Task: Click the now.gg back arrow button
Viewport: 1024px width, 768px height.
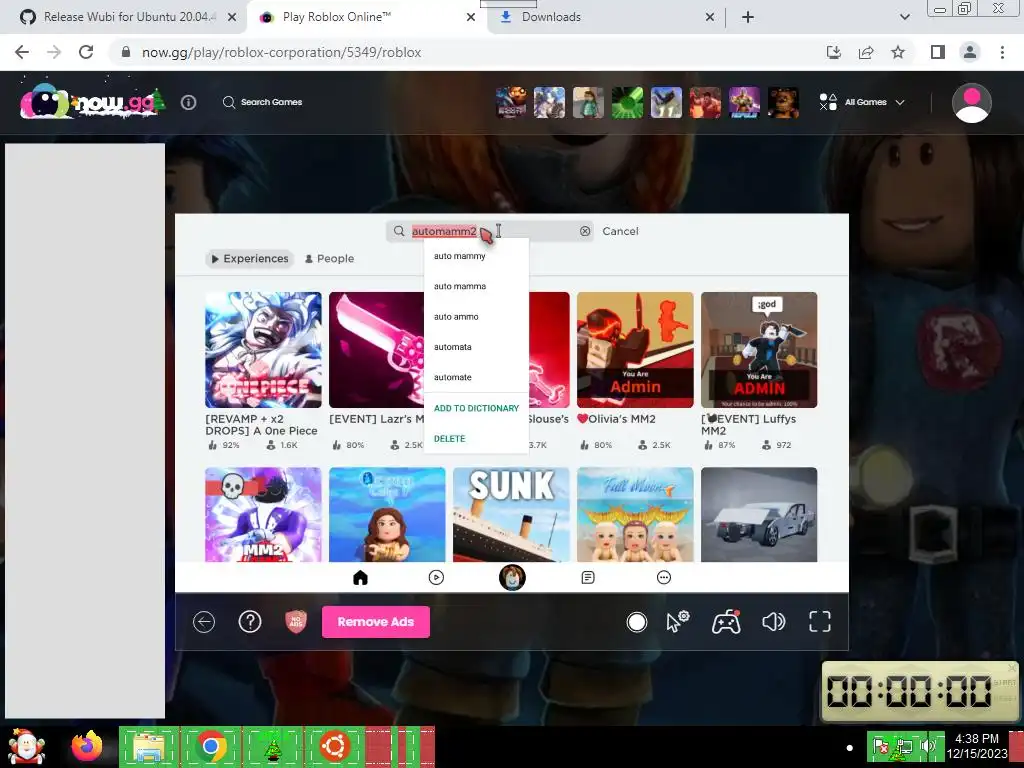Action: 204,622
